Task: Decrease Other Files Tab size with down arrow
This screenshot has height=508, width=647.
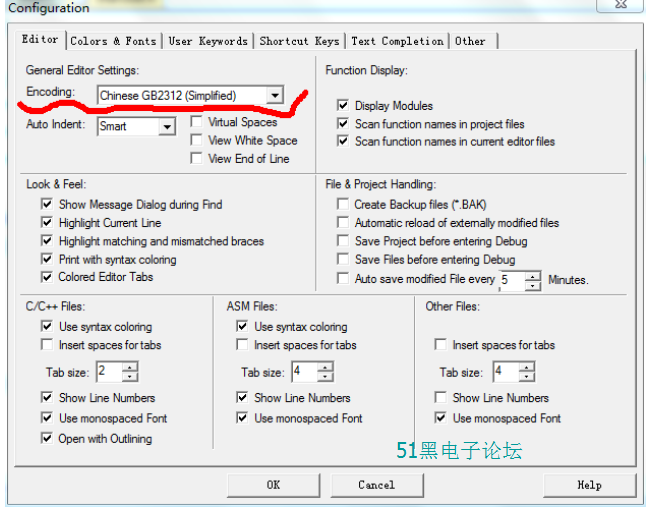Action: click(x=527, y=376)
